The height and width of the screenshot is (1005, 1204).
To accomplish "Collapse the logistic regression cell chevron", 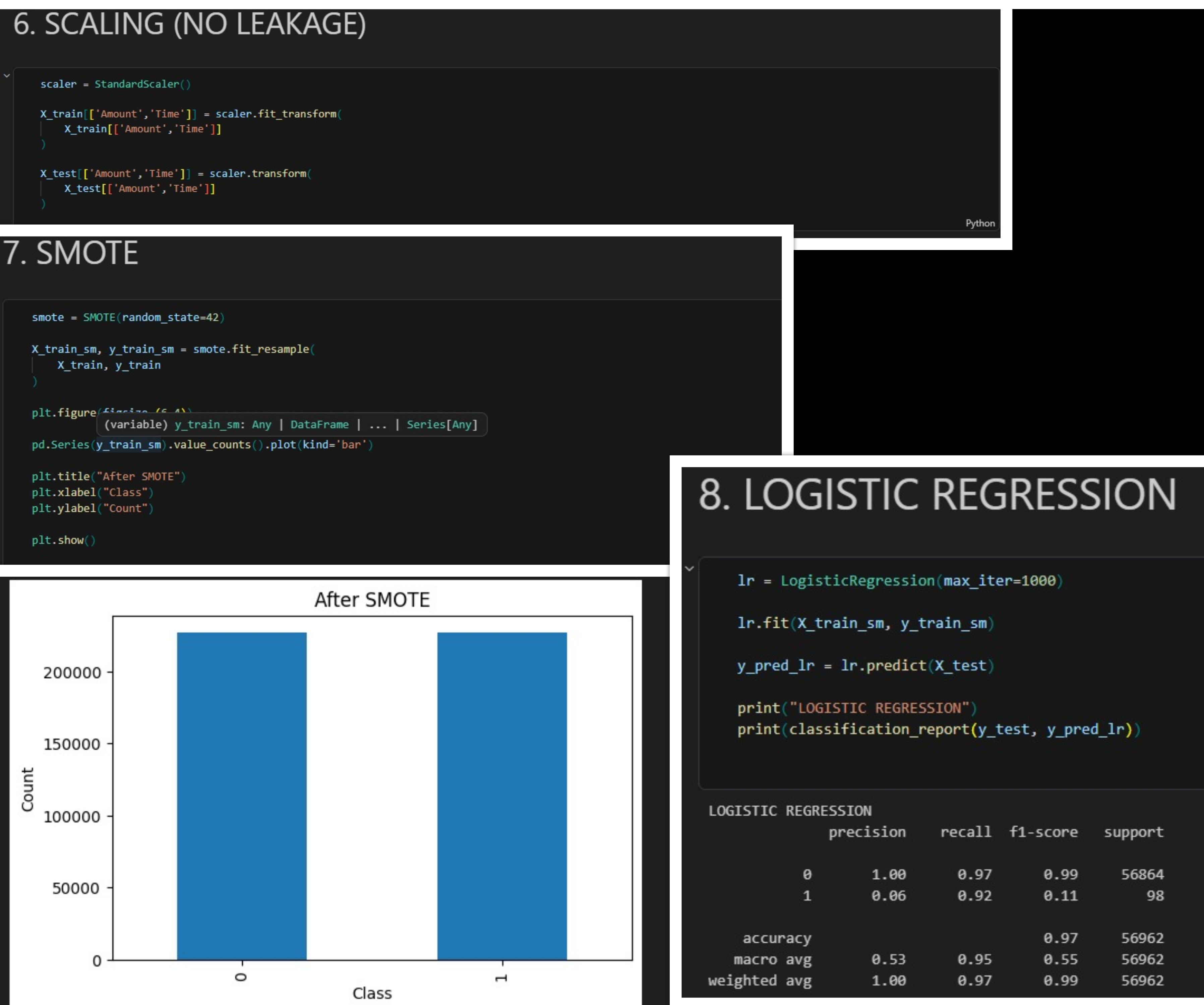I will [x=690, y=569].
